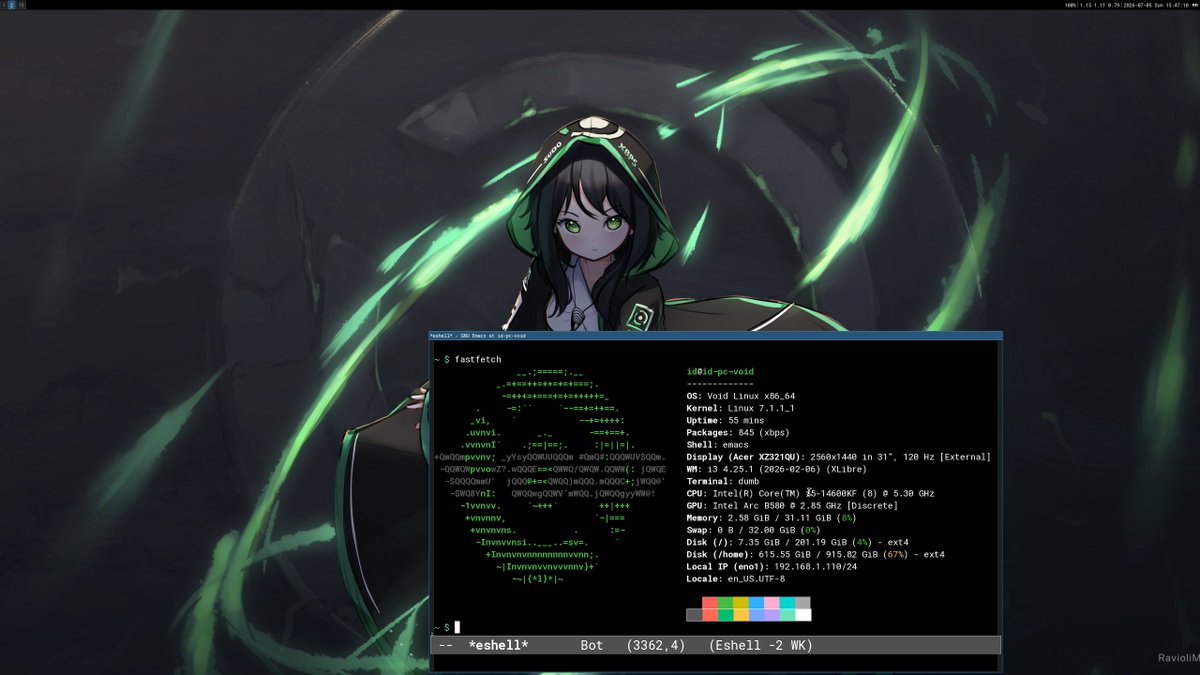Click the white color block in the palette

tap(803, 615)
